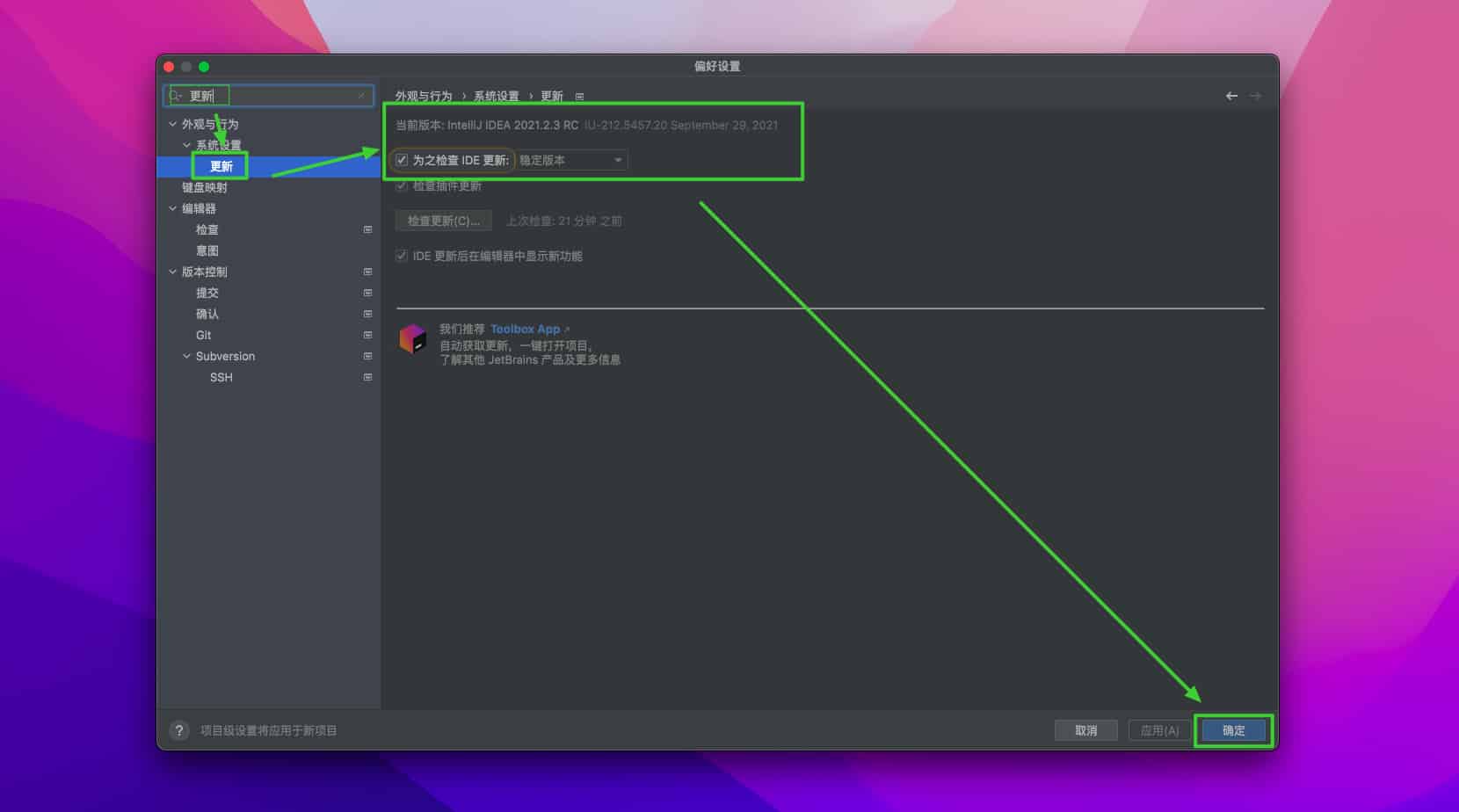Click the magnifier icon in the settings search field
The width and height of the screenshot is (1459, 812).
coord(176,96)
